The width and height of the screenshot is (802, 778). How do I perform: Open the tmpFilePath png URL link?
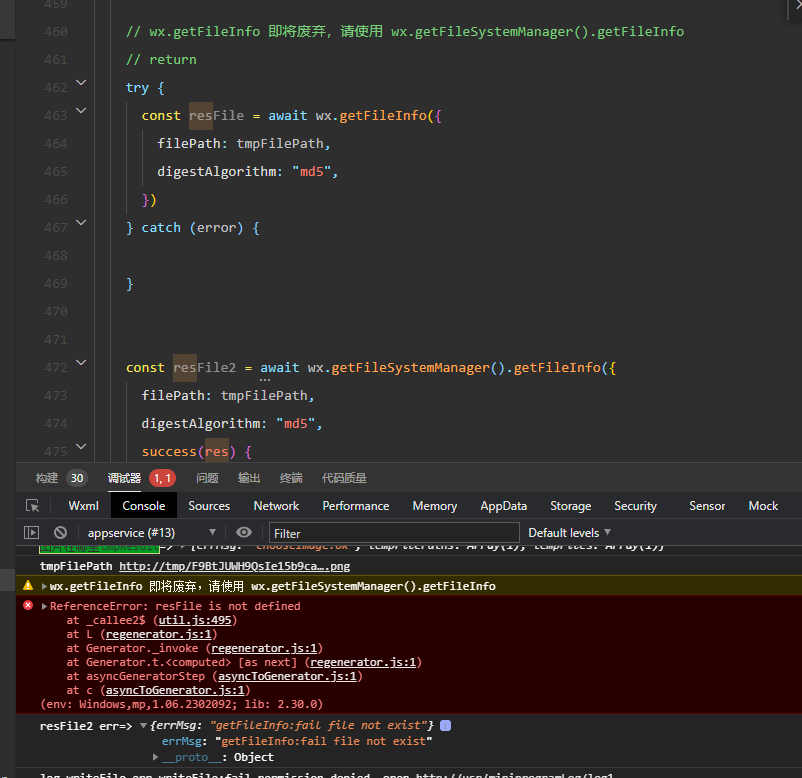234,566
